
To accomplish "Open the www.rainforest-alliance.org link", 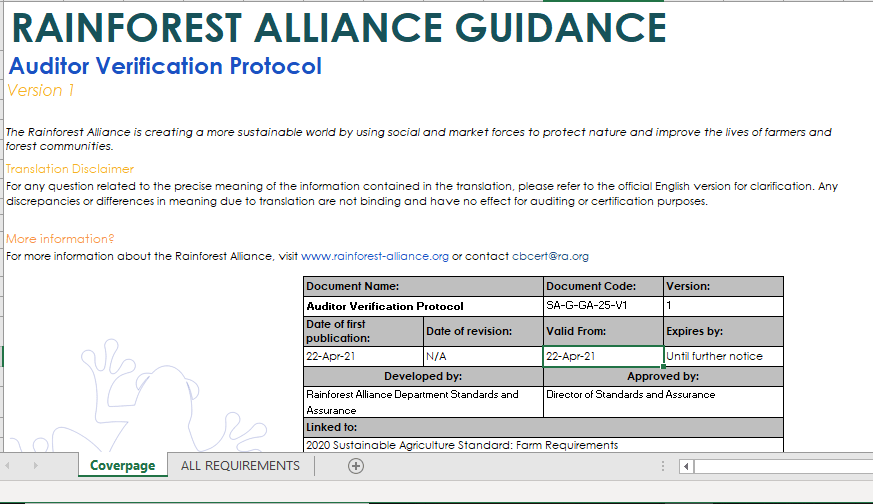I will 375,256.
